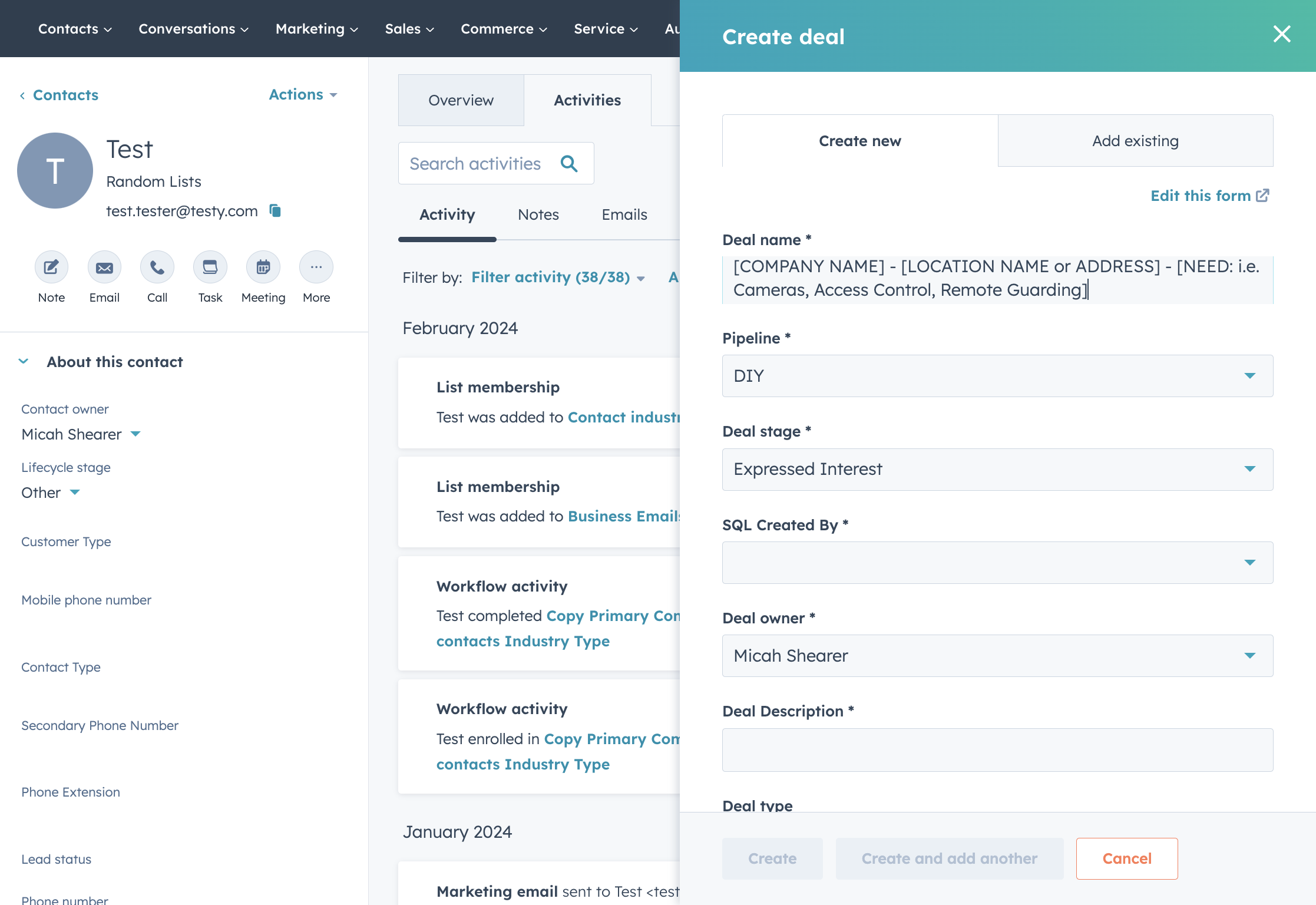Open the Lifecycle stage Other dropdown
This screenshot has height=905, width=1316.
(50, 493)
